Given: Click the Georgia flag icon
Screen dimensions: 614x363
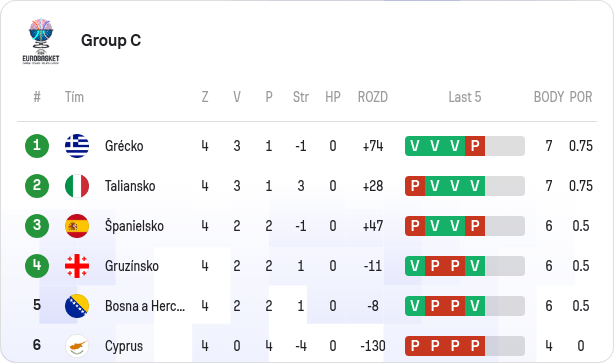Looking at the screenshot, I should tap(77, 266).
